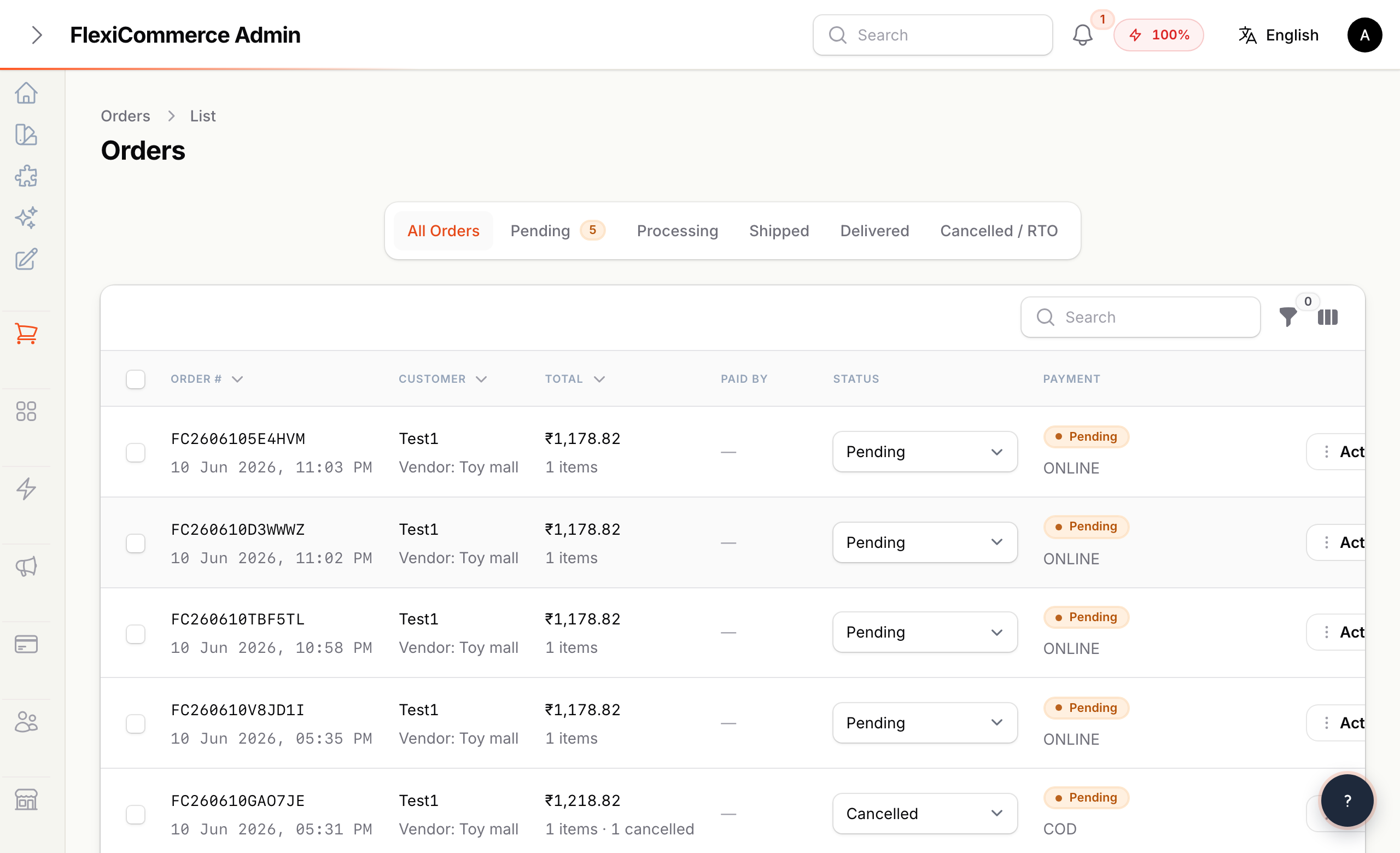
Task: Click the List breadcrumb link
Action: [203, 116]
